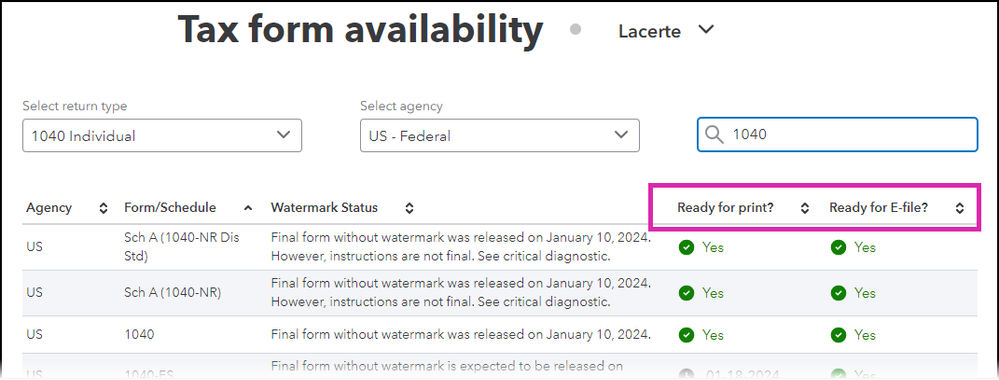This screenshot has width=999, height=380.
Task: Open Select return type dropdown
Action: pos(162,135)
